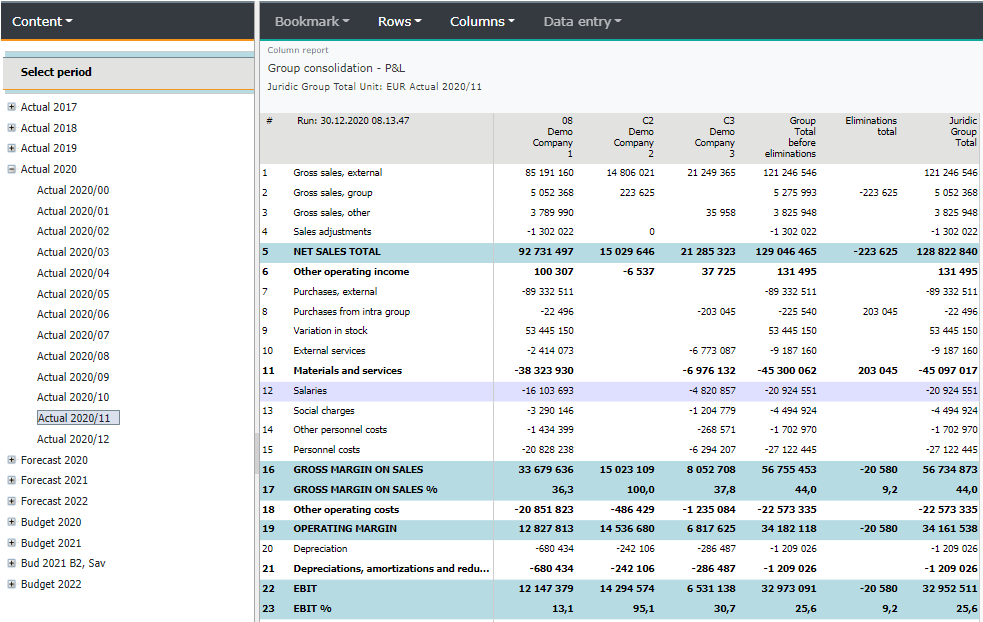The image size is (983, 622).
Task: Collapse the Actual 2020 tree node
Action: click(11, 169)
